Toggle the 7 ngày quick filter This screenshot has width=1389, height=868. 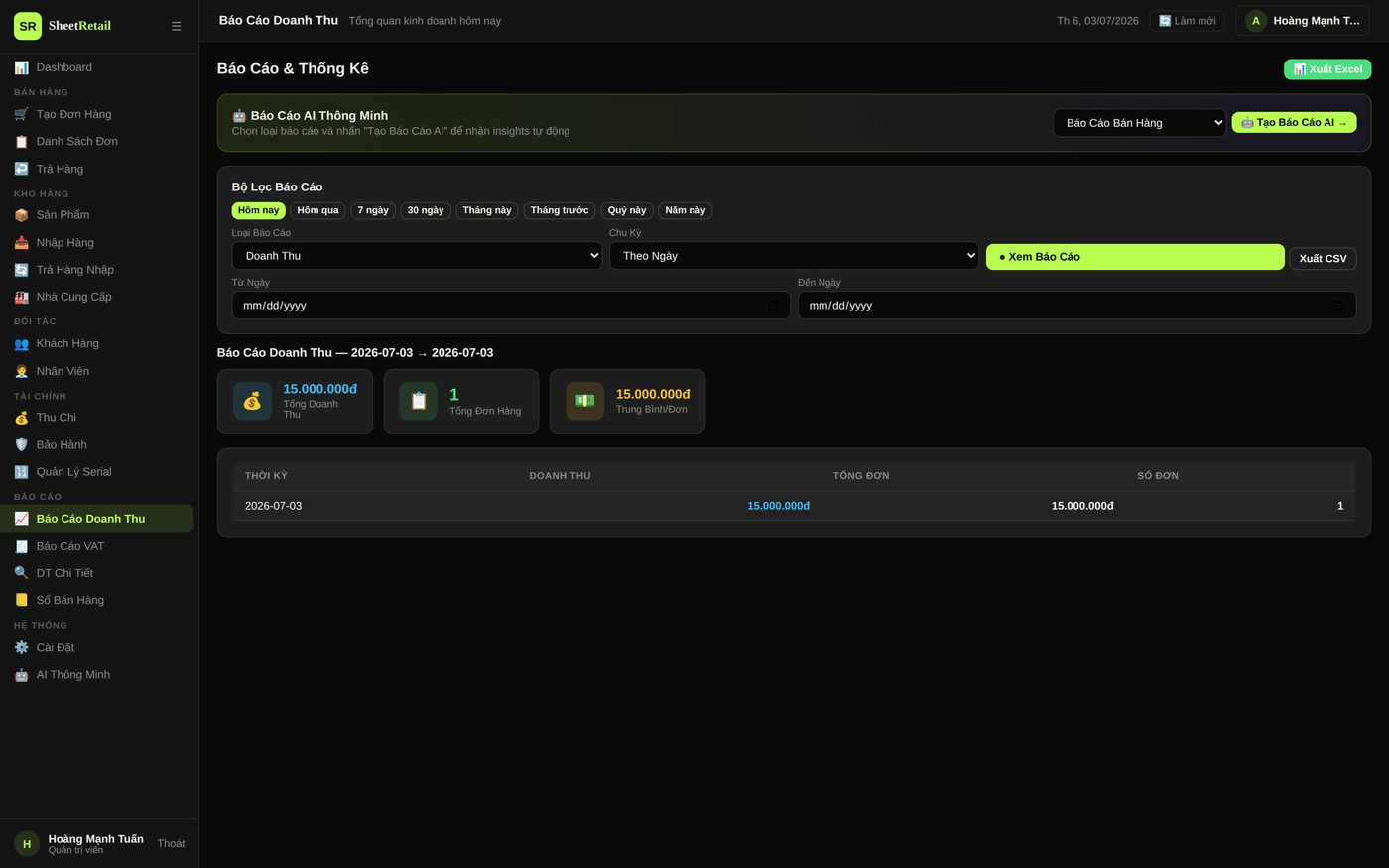[x=373, y=210]
